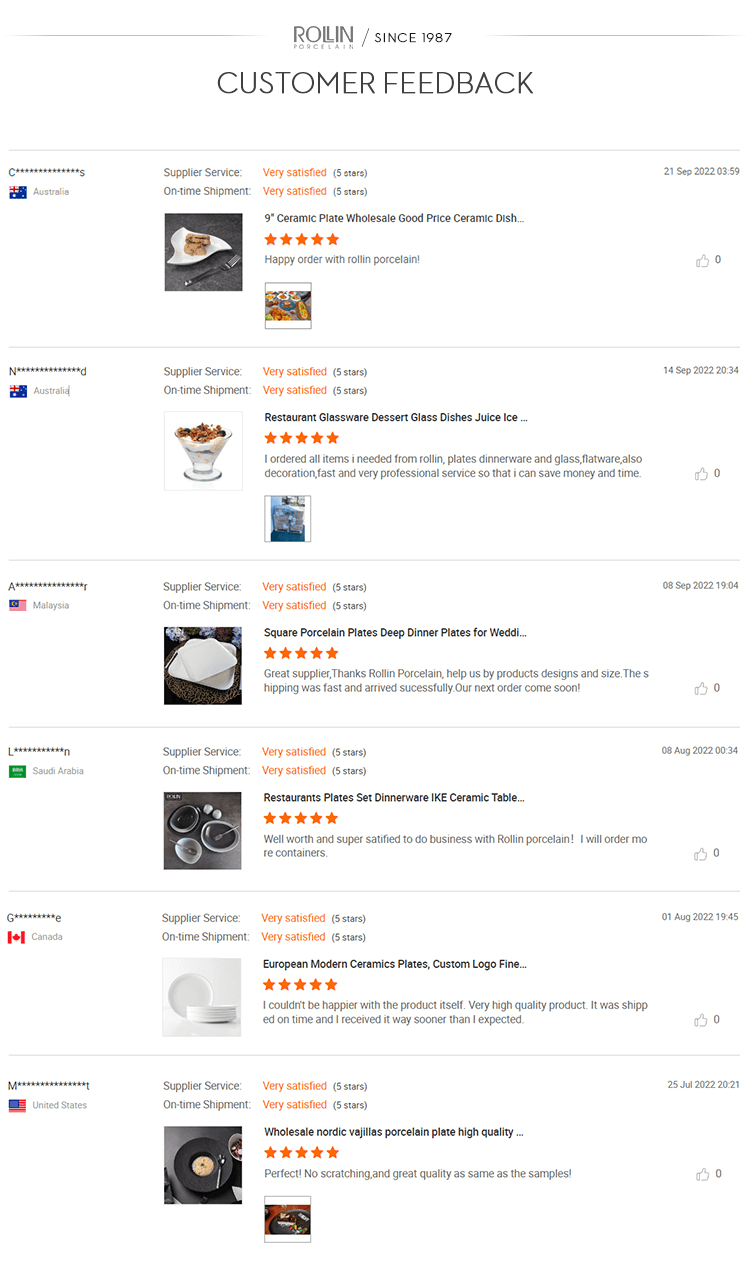Like the Saudi Arabia customer's review

point(702,854)
